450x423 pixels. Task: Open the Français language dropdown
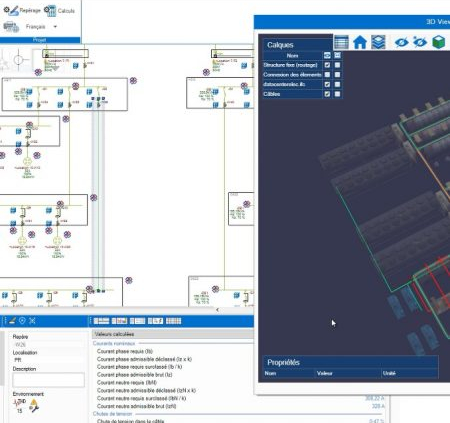pos(55,27)
